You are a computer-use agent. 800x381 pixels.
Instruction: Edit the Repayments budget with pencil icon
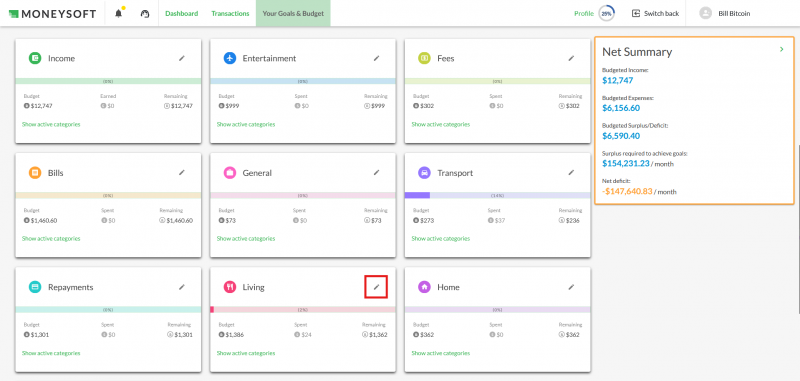pos(182,287)
